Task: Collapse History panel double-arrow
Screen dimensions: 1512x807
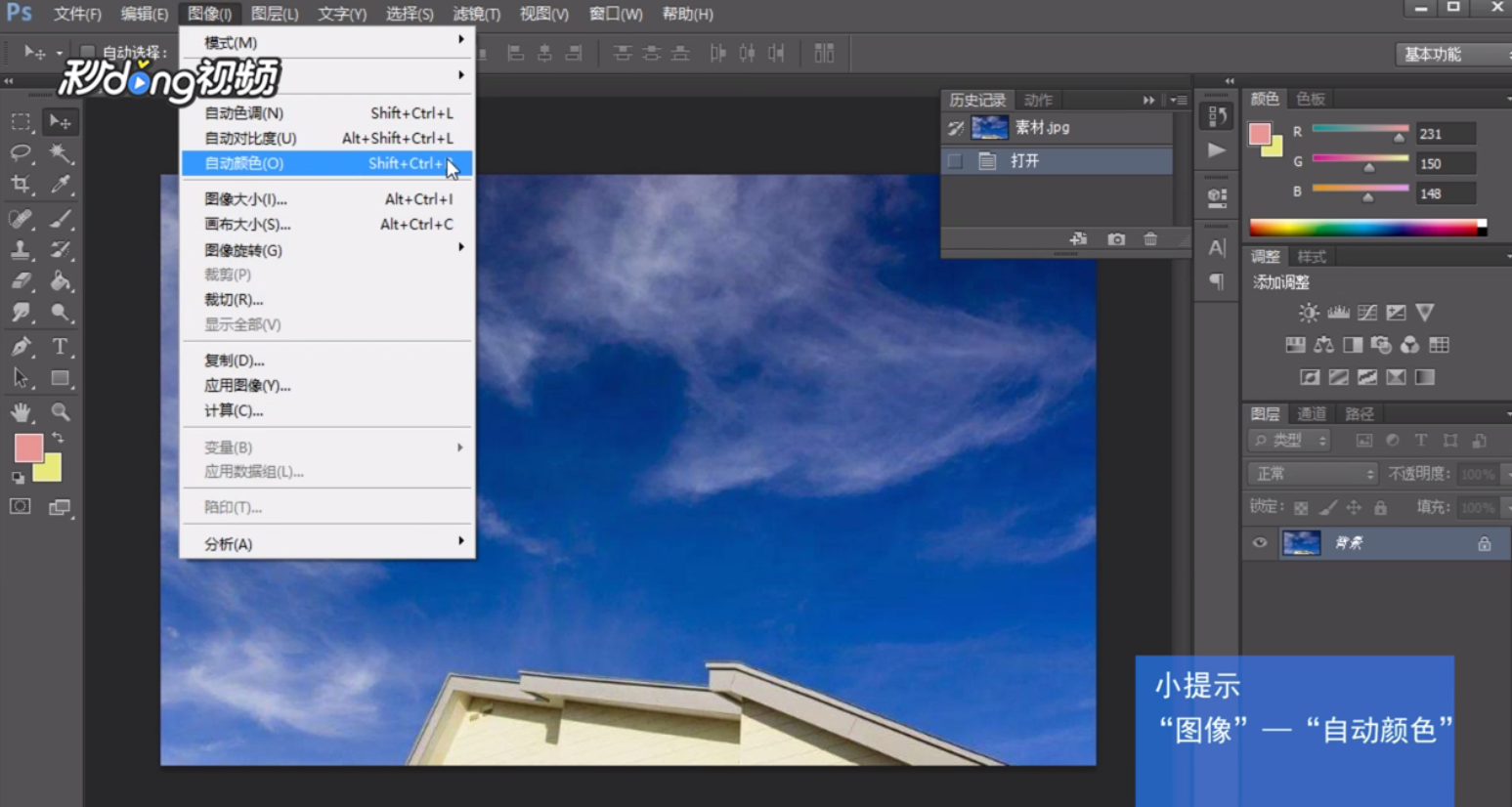Action: coord(1149,100)
